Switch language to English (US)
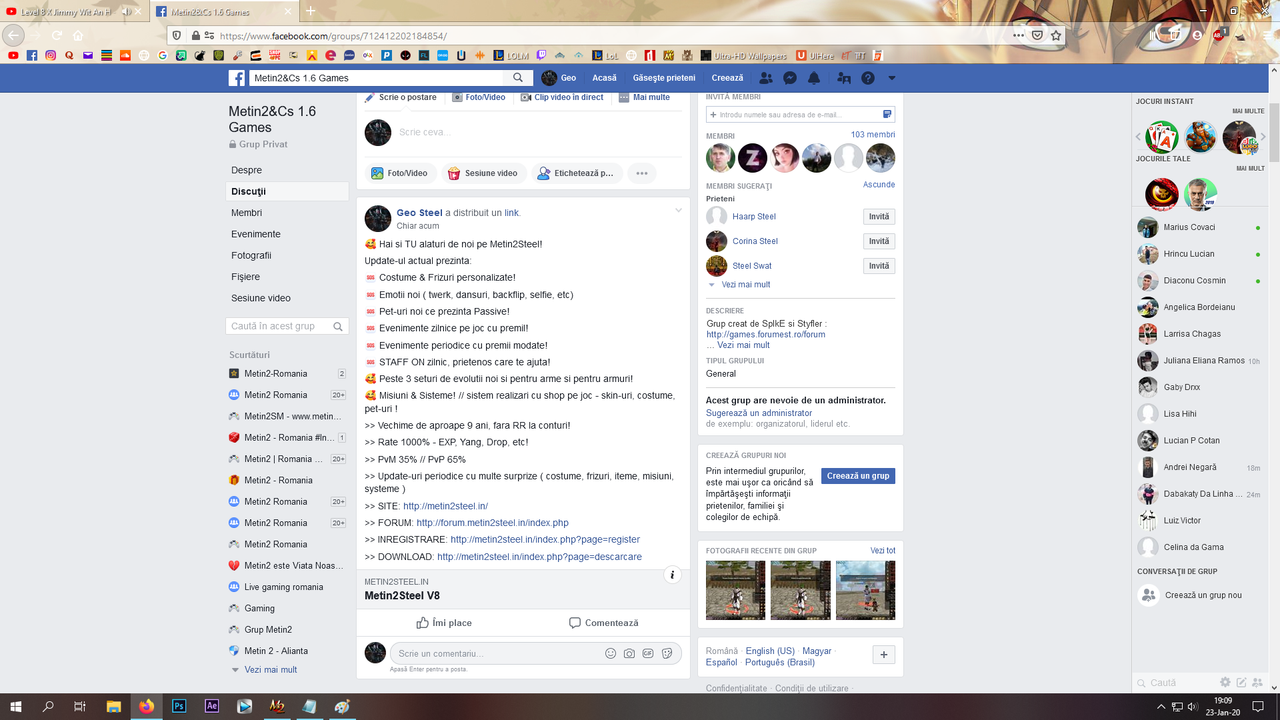The image size is (1280, 720). (x=770, y=651)
